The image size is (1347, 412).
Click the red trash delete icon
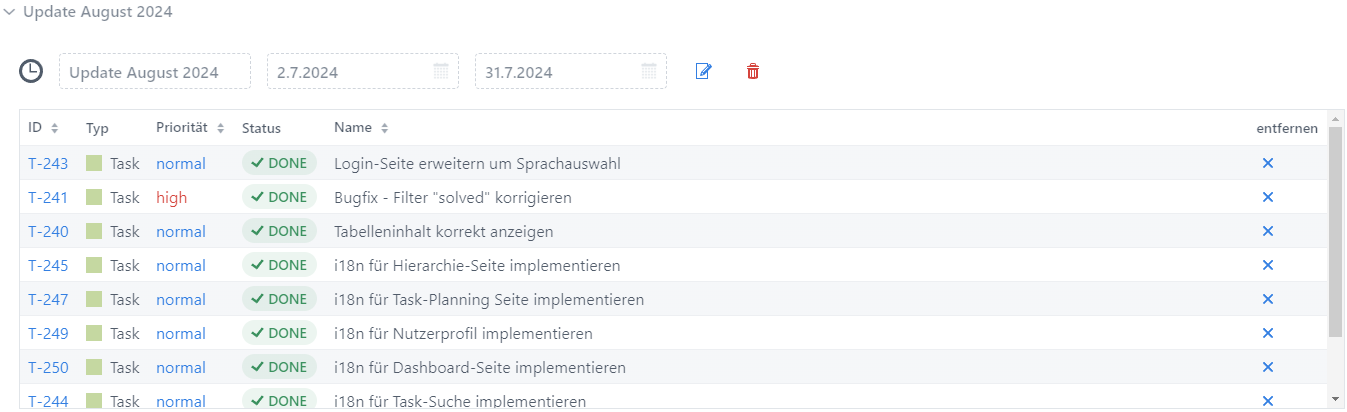753,72
